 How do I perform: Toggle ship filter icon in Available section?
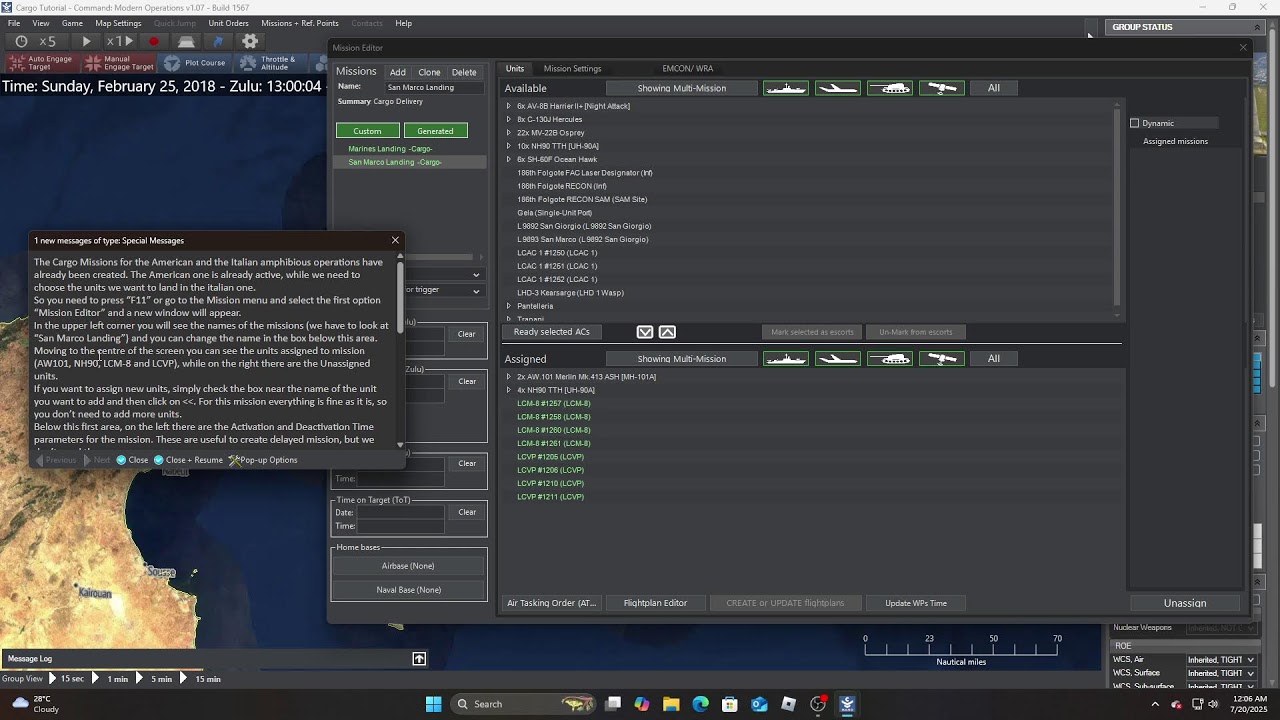tap(785, 88)
